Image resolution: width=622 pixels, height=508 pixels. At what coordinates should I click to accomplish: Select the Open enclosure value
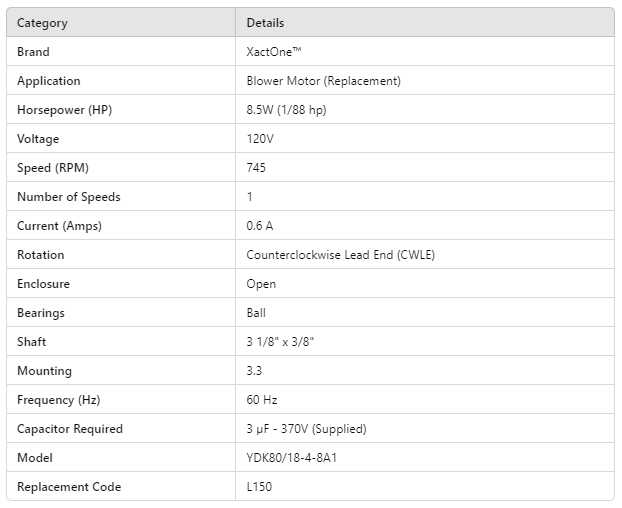(261, 284)
